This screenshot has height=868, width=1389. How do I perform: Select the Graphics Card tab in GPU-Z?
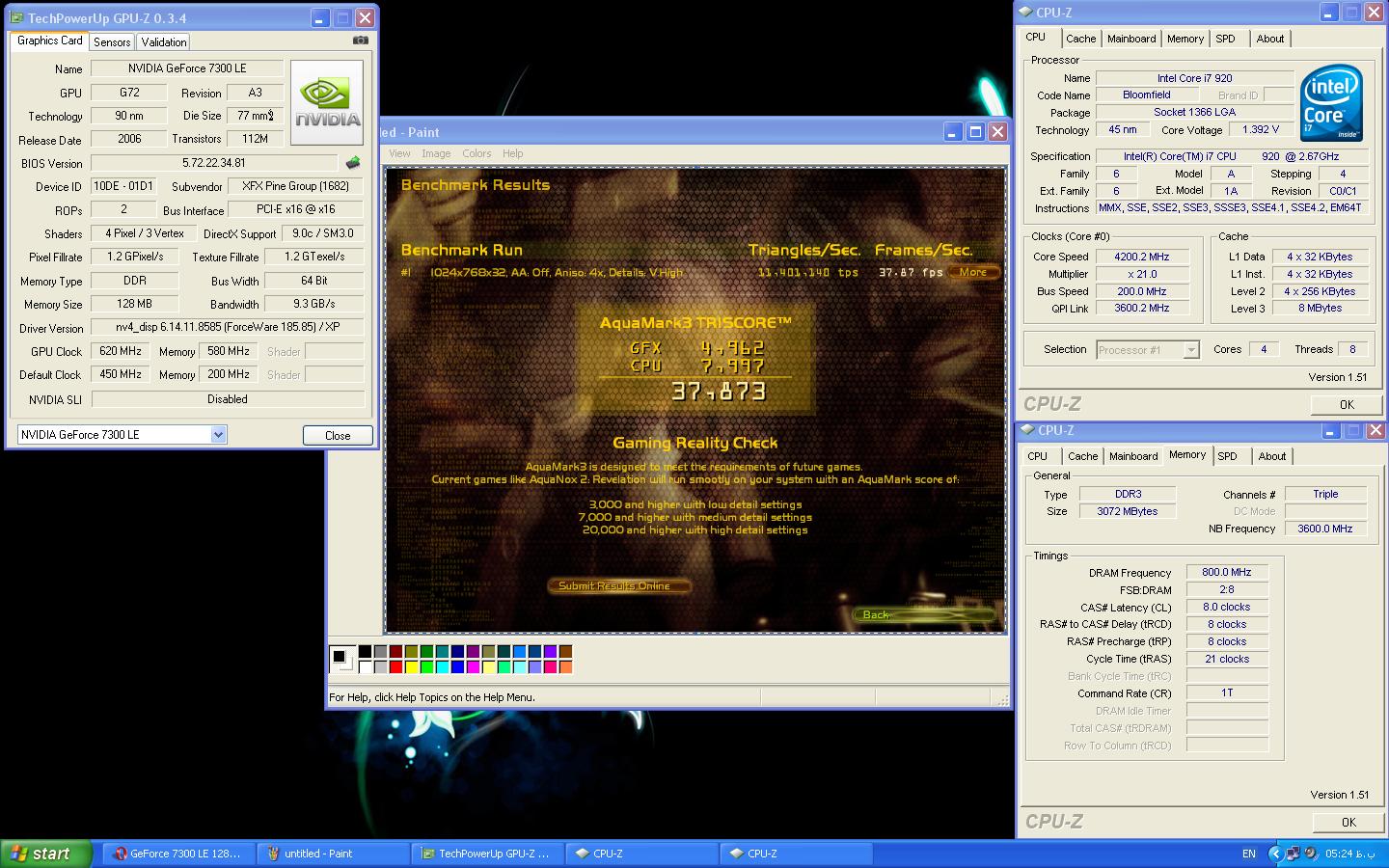point(49,41)
